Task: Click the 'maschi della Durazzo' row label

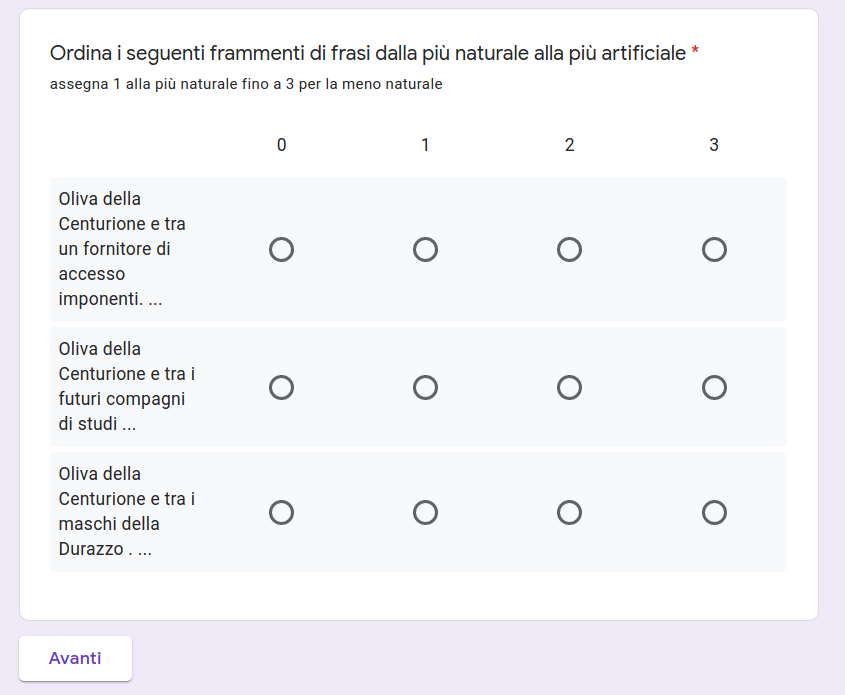Action: (124, 511)
